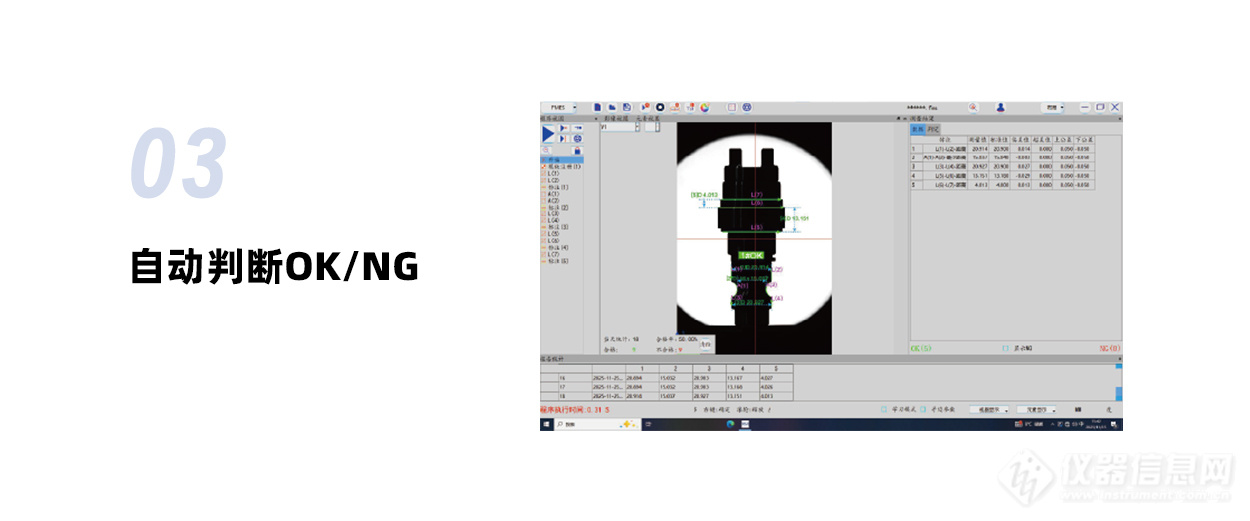Toggle the first checkbox in the bottom status bar

point(884,409)
